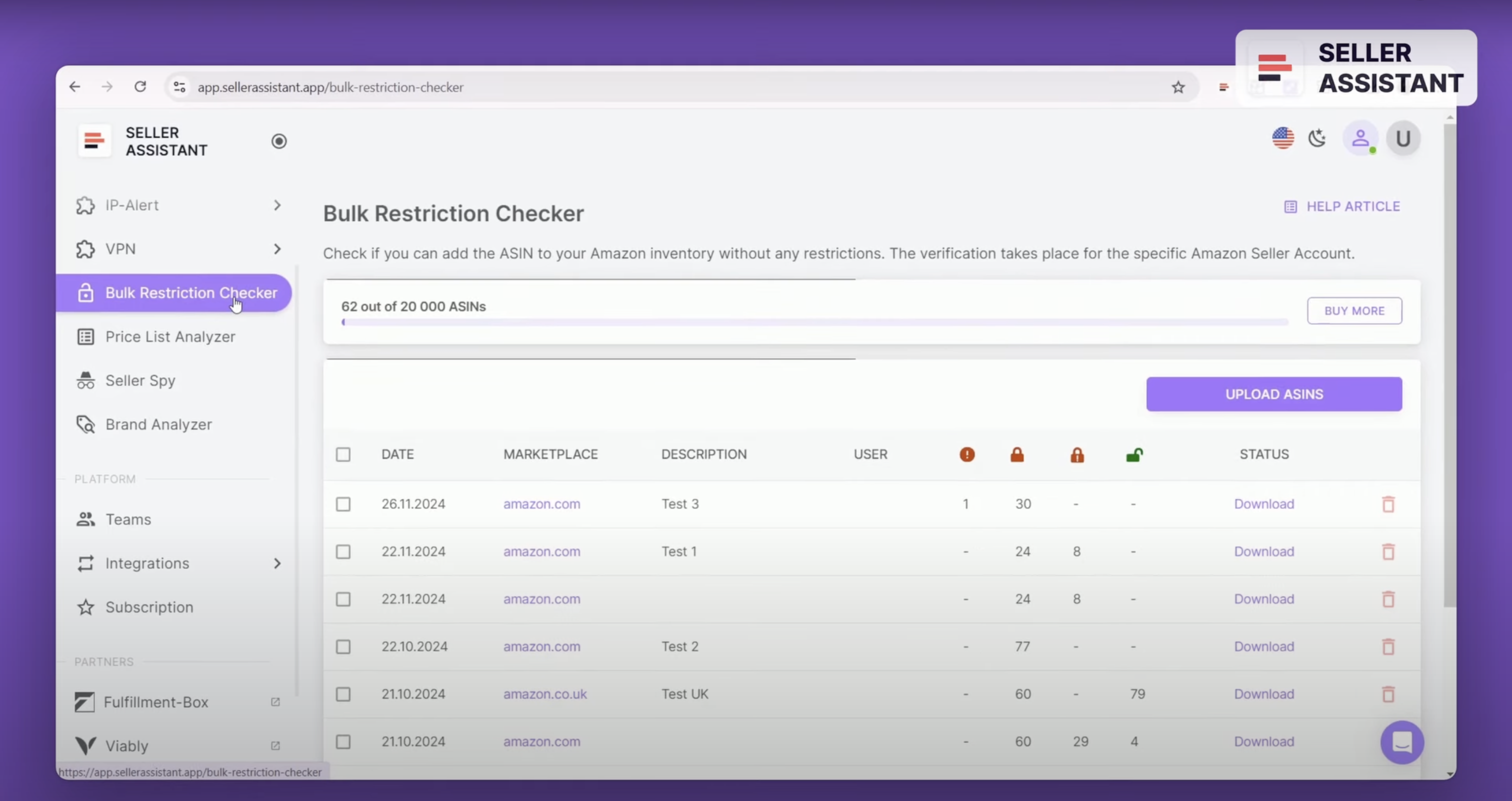Open the Teams page
Screen dimensions: 1512x801
pos(127,518)
